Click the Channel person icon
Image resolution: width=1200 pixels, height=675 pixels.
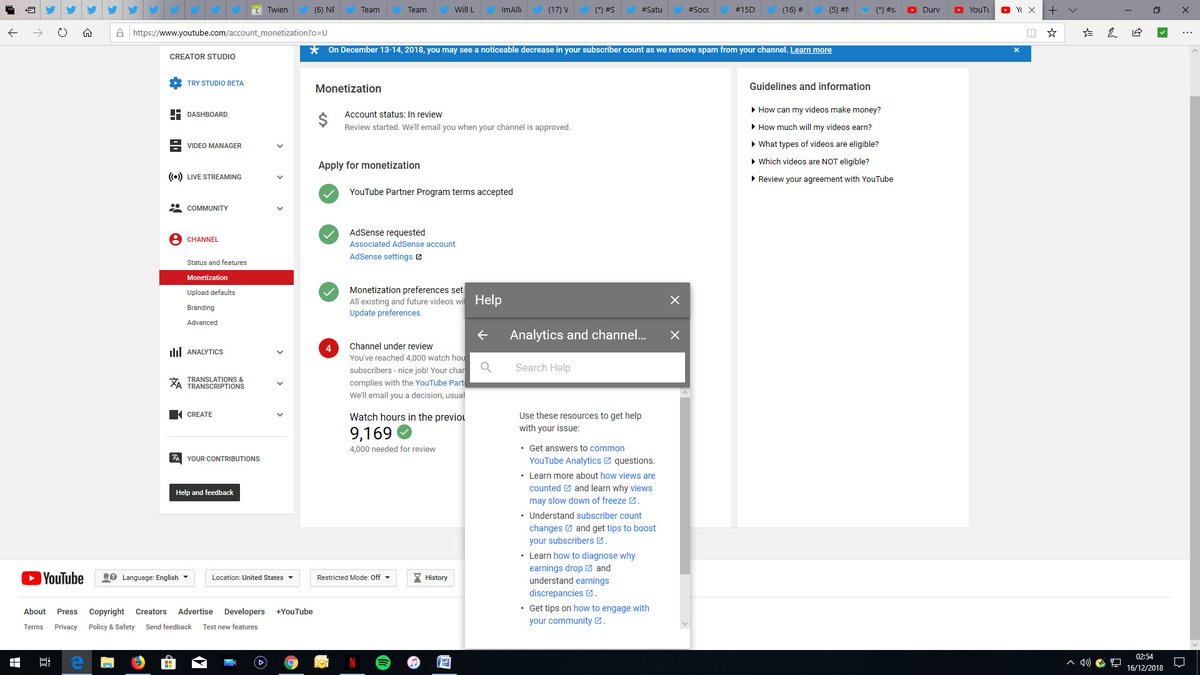pos(175,239)
